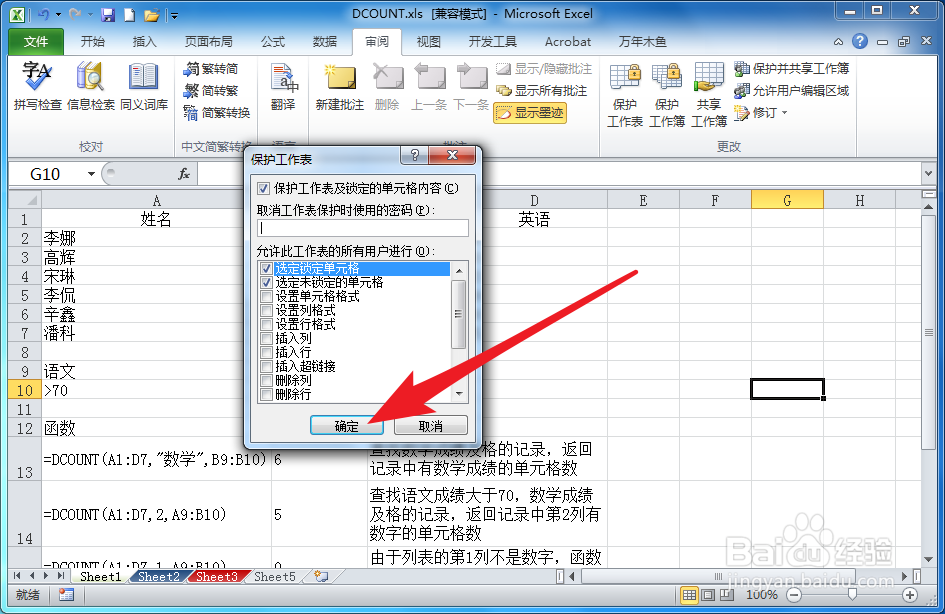
Task: Click the Save icon in quick access toolbar
Action: (x=108, y=14)
